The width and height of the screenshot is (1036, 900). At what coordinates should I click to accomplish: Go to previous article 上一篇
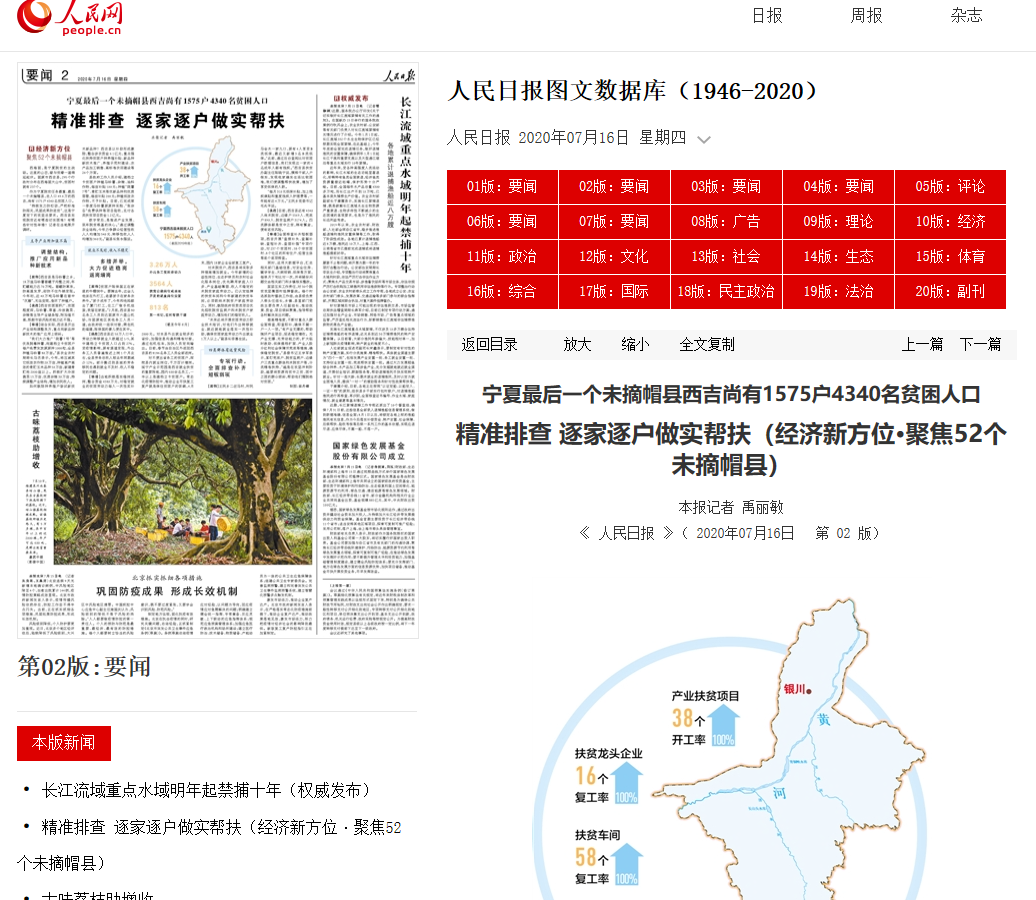click(x=922, y=344)
